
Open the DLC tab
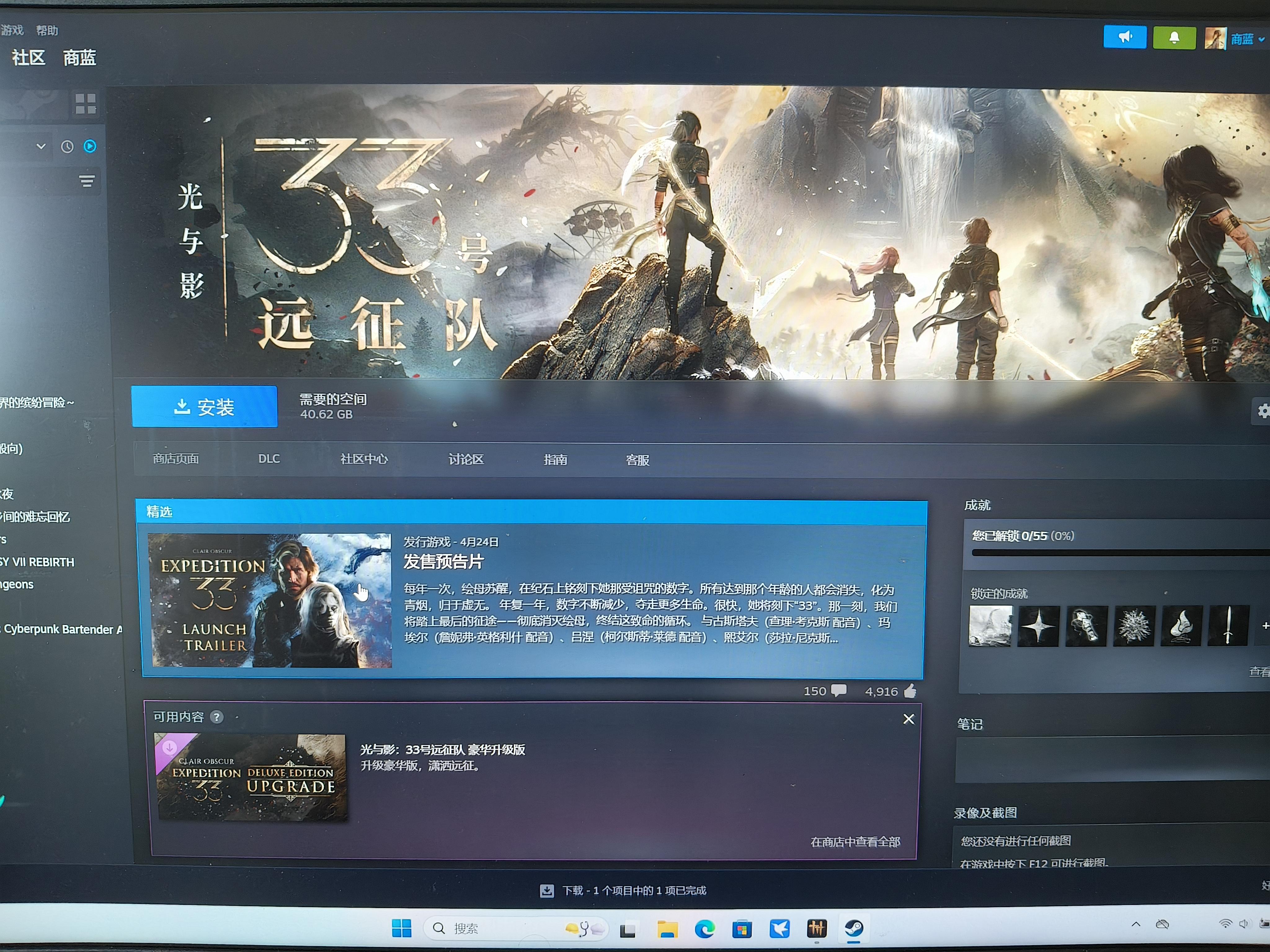point(269,459)
